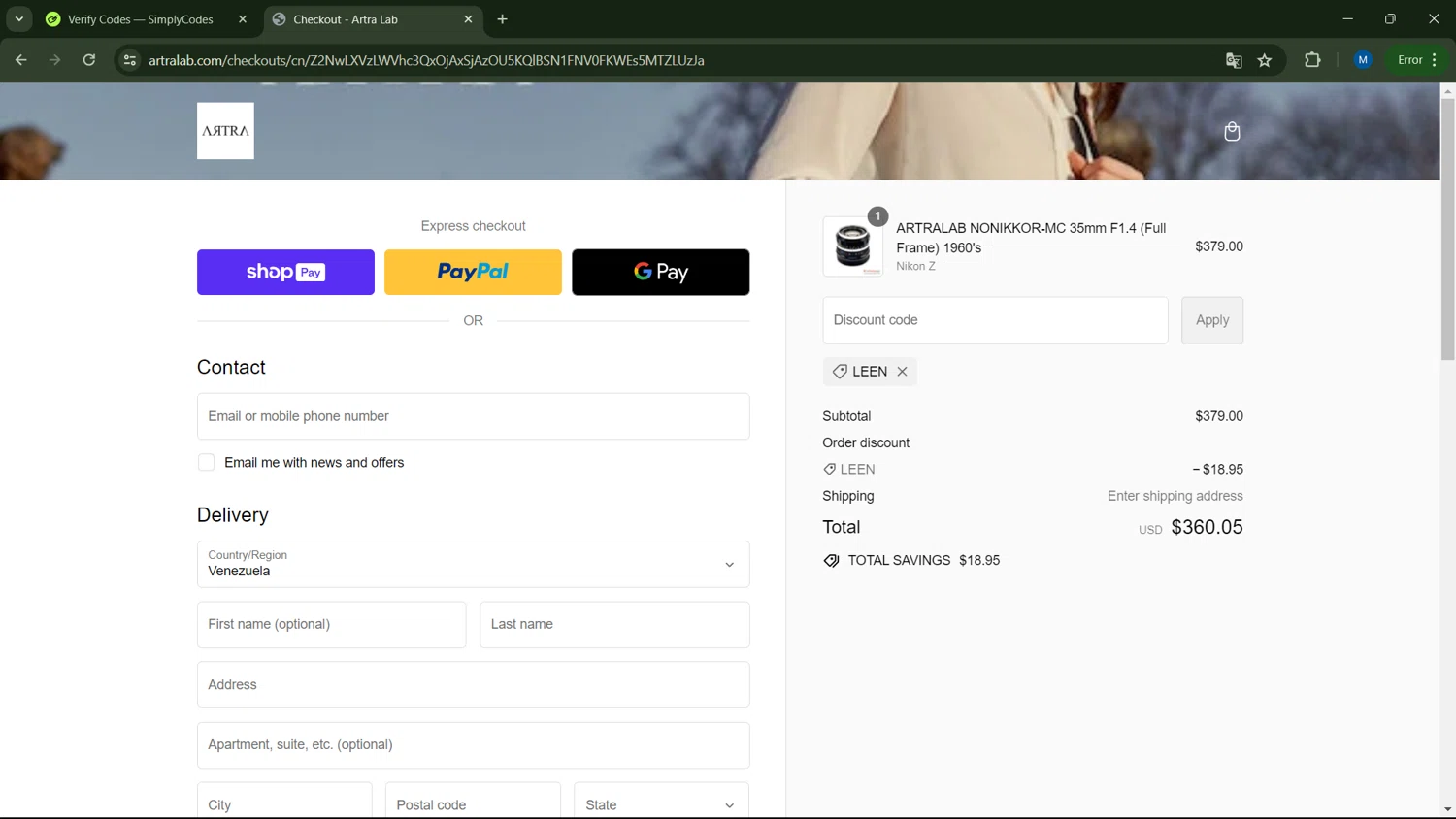Open the Chrome profile avatar M
This screenshot has width=1456, height=819.
[x=1363, y=60]
